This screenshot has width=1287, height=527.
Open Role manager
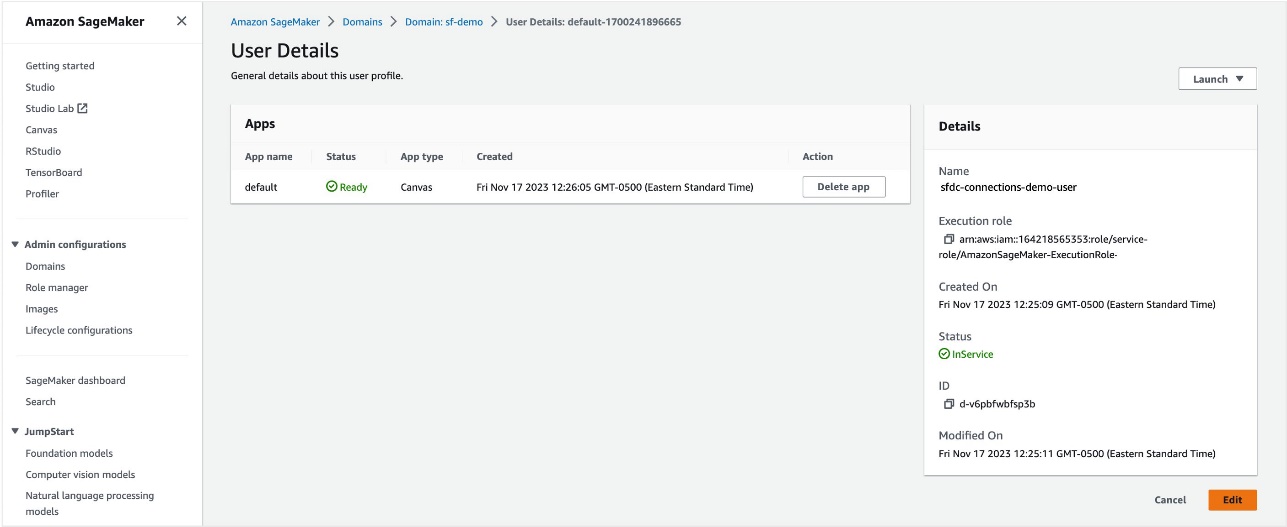[57, 287]
